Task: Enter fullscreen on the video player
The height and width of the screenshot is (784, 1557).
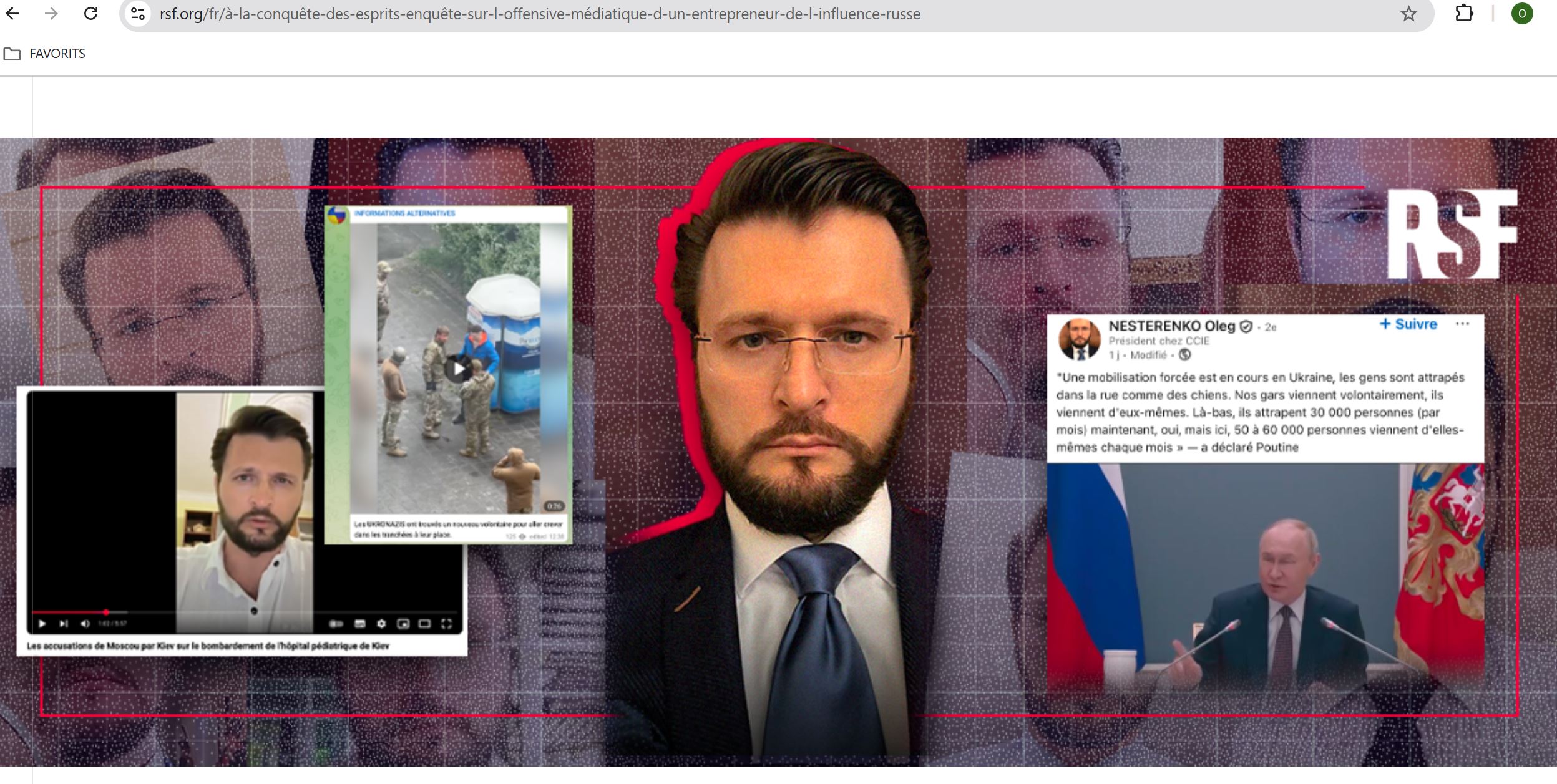Action: pyautogui.click(x=446, y=624)
